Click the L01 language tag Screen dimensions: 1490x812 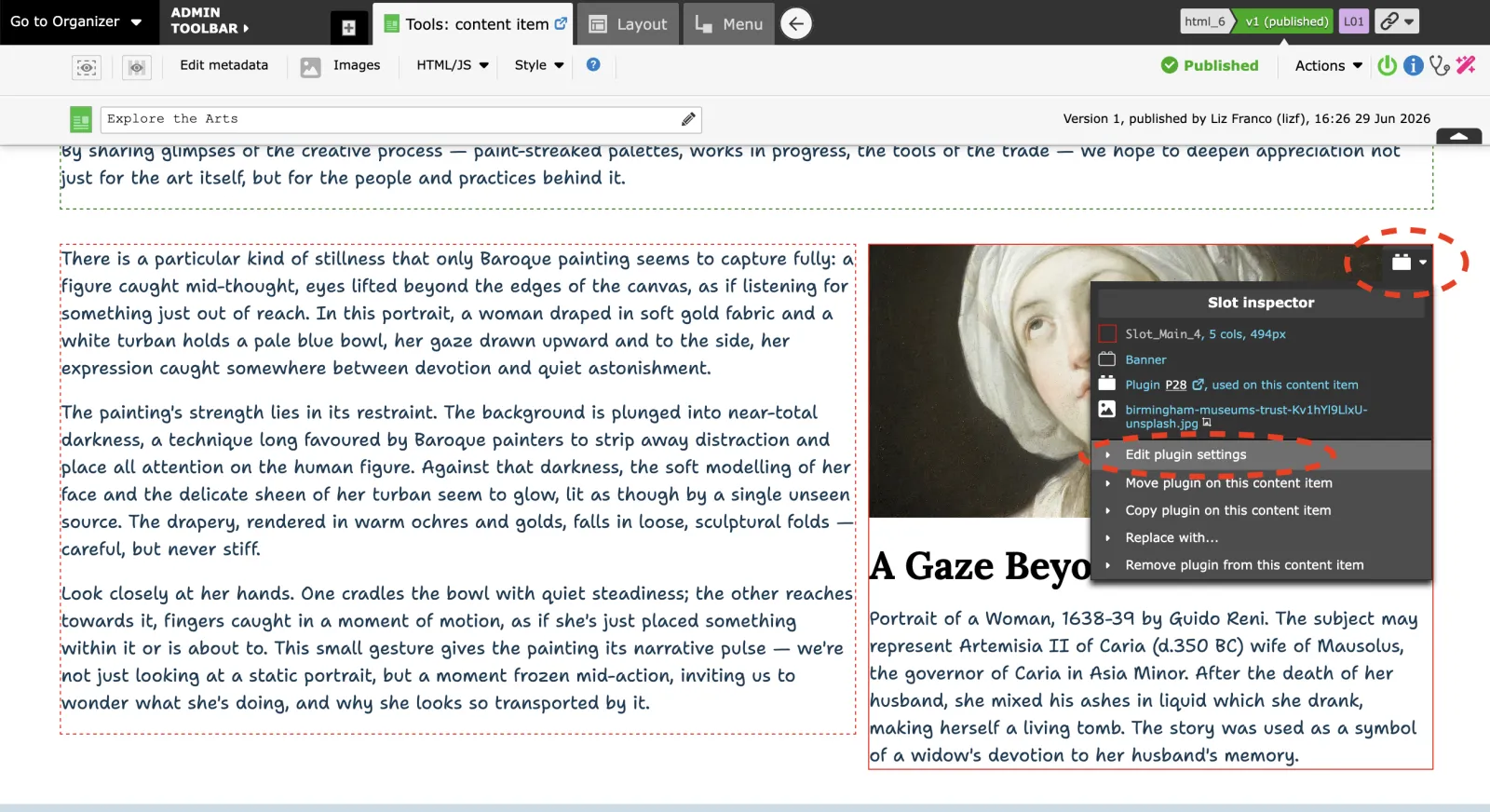[x=1354, y=21]
